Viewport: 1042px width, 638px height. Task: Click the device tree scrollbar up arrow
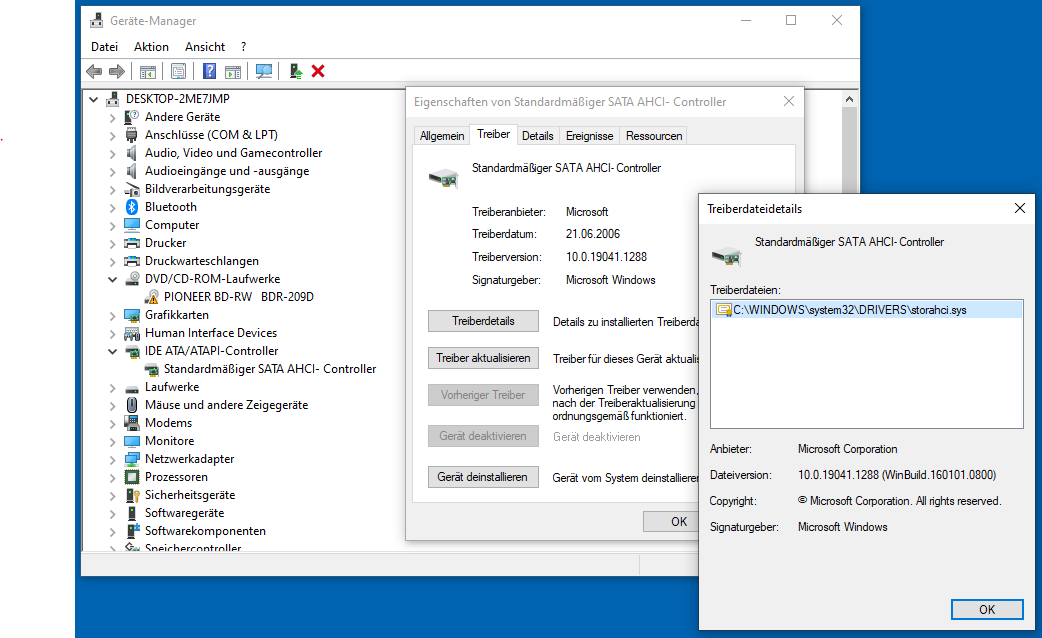tap(849, 99)
